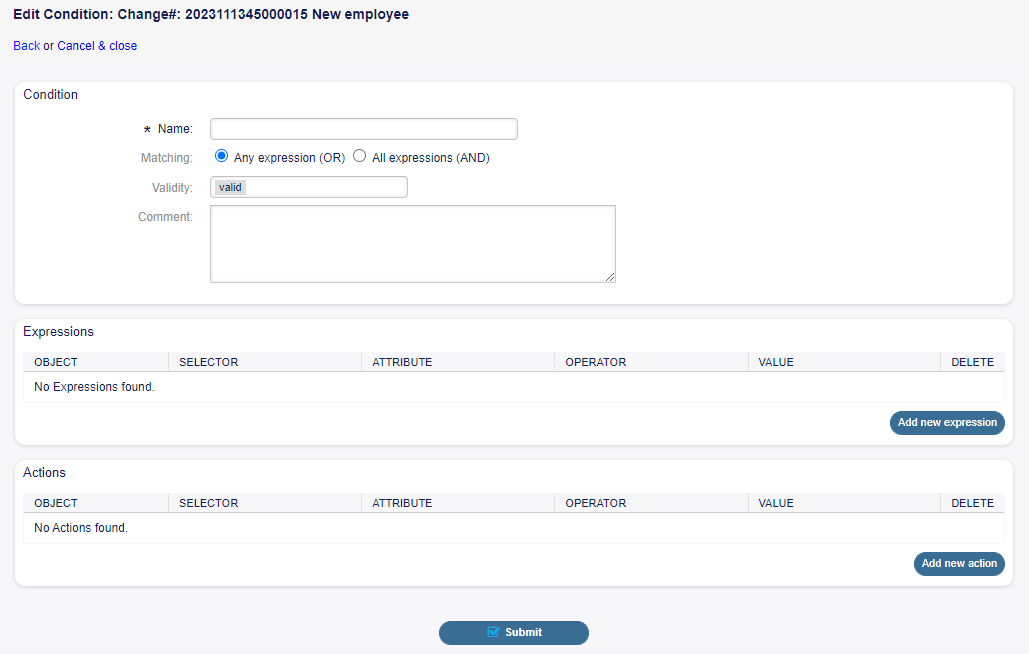The image size is (1029, 654).
Task: Click the Cancel & close link
Action: point(97,46)
